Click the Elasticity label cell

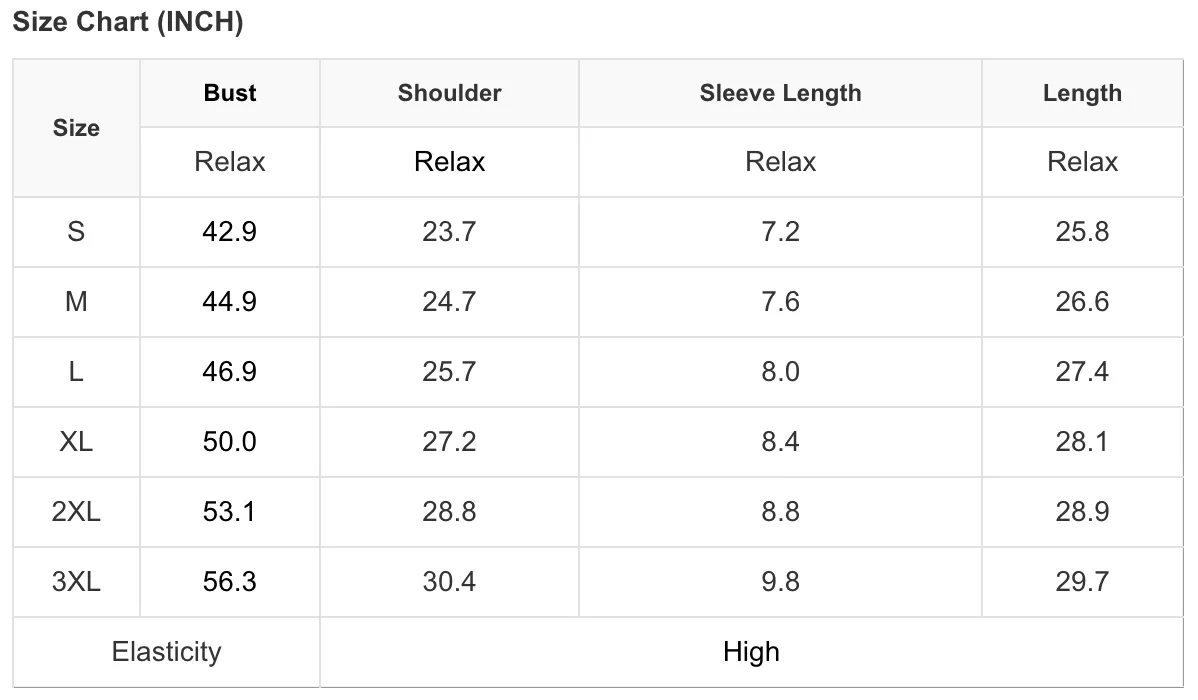pos(166,652)
